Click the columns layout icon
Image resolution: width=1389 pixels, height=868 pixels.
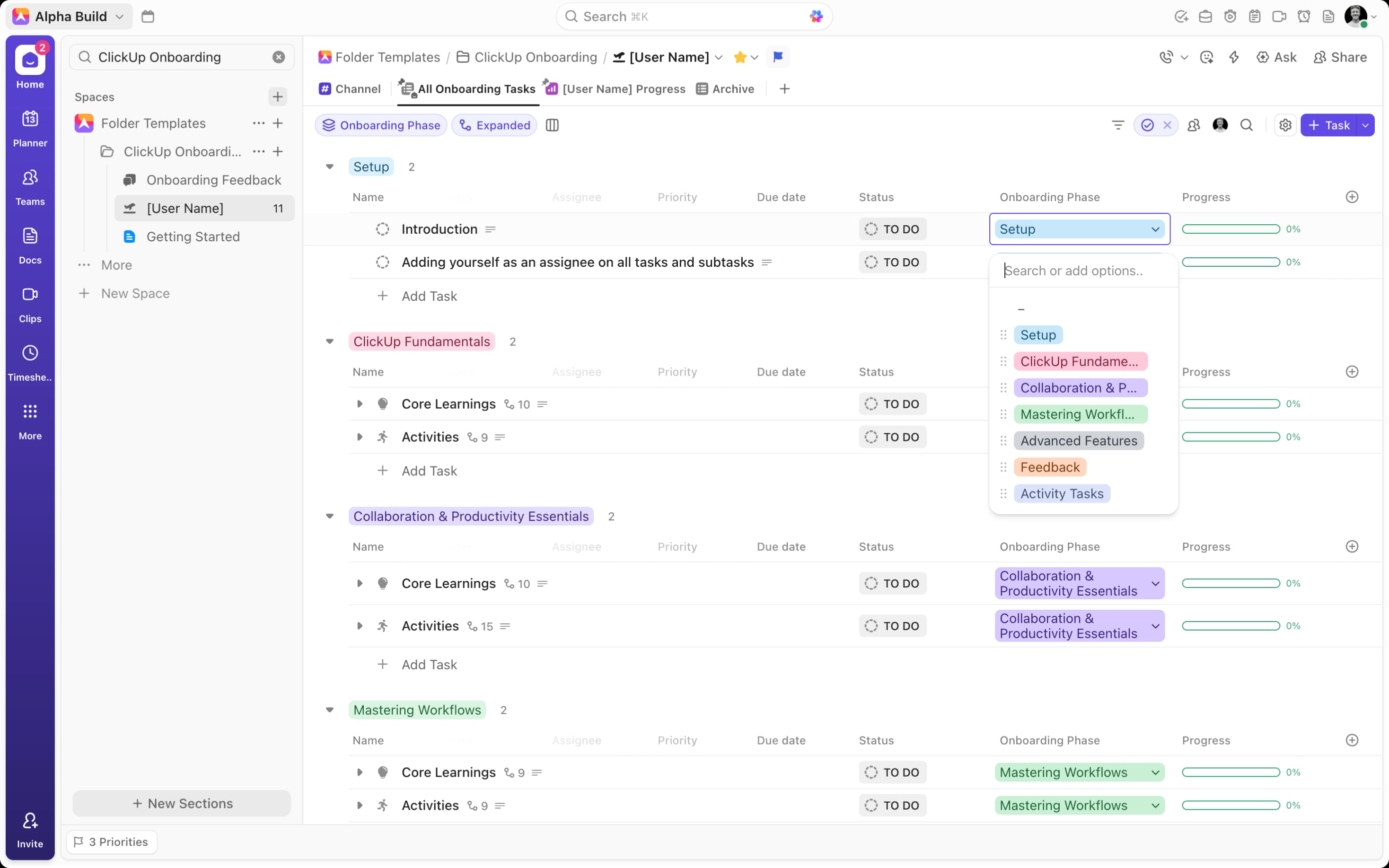click(552, 125)
